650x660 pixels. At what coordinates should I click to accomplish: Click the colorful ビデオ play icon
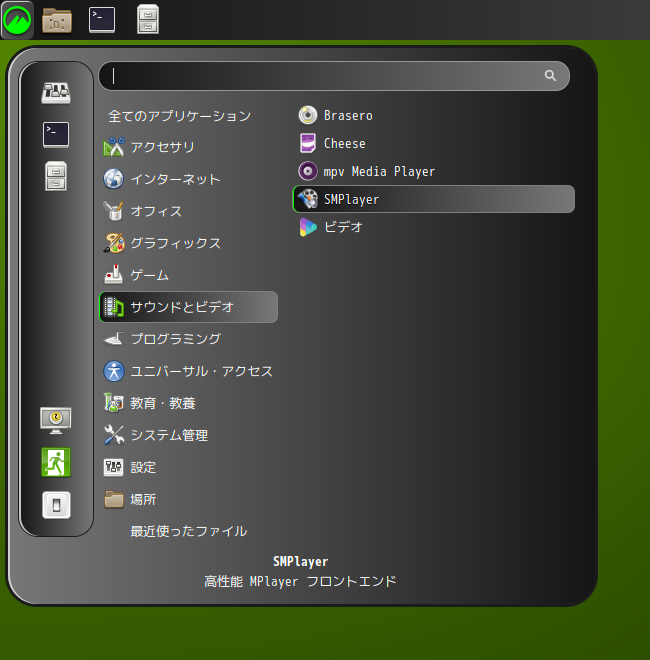pos(308,227)
